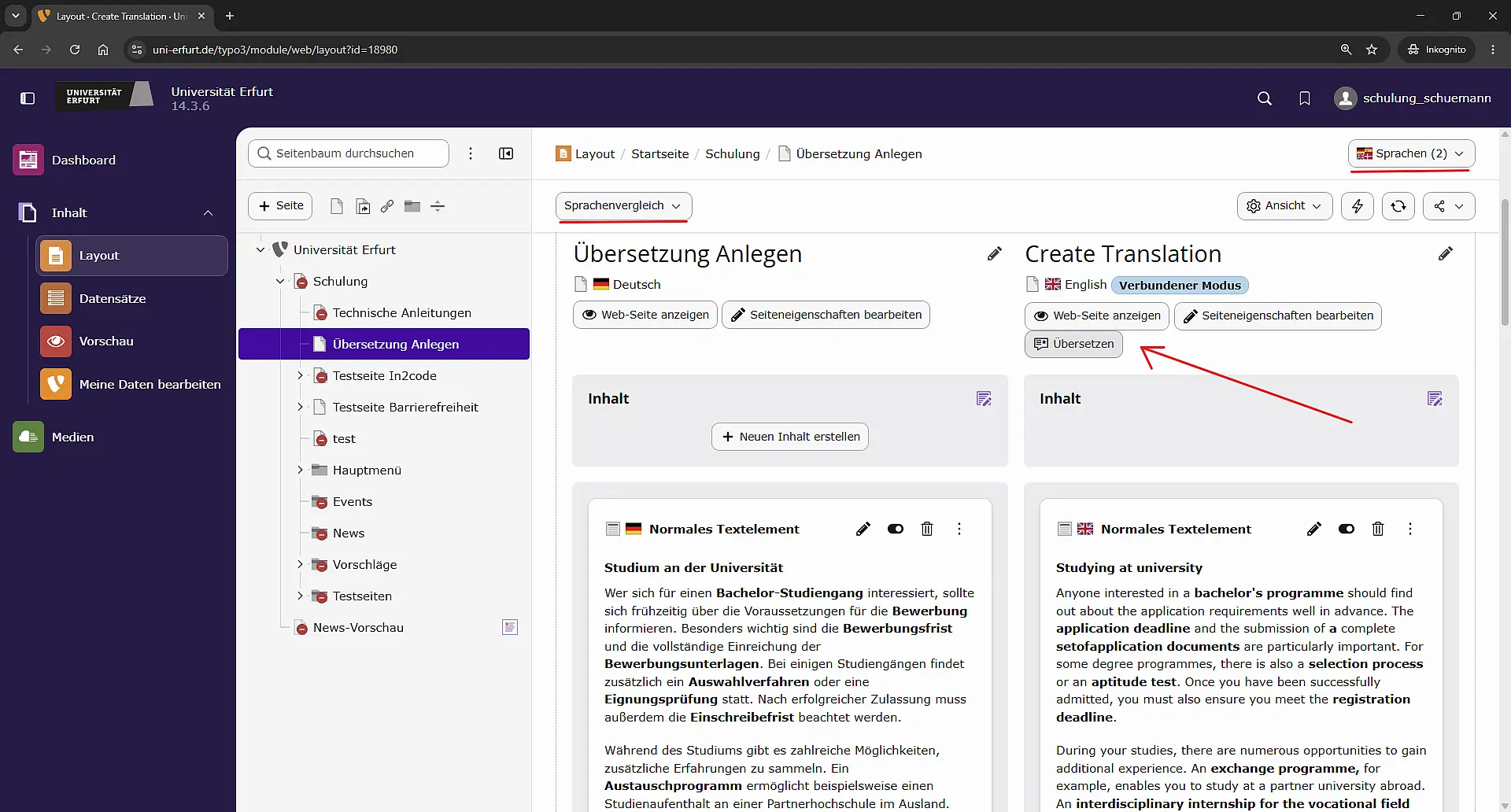This screenshot has width=1511, height=812.
Task: Click the Startseite breadcrumb link
Action: point(659,154)
